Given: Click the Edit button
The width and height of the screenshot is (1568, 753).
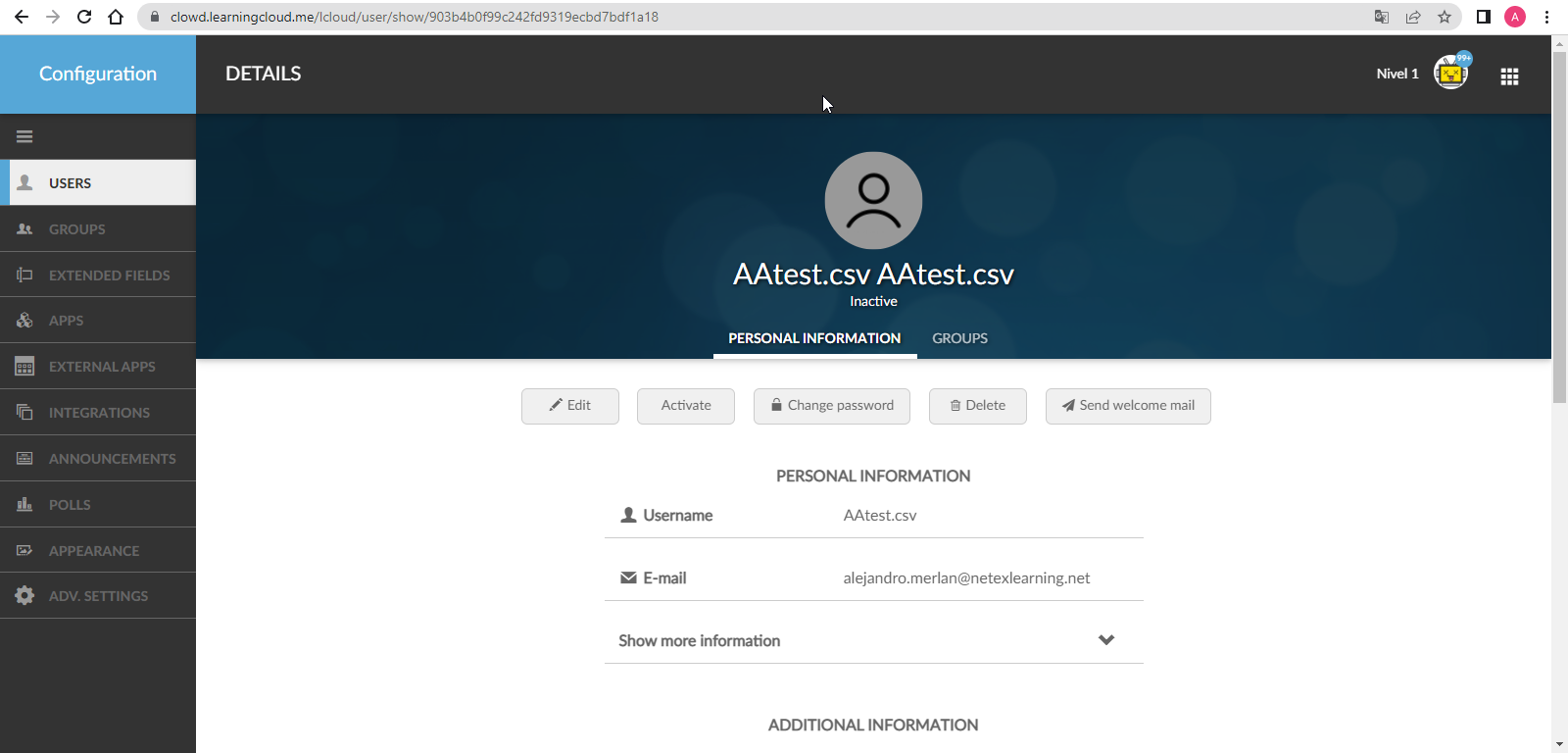Looking at the screenshot, I should click(570, 406).
